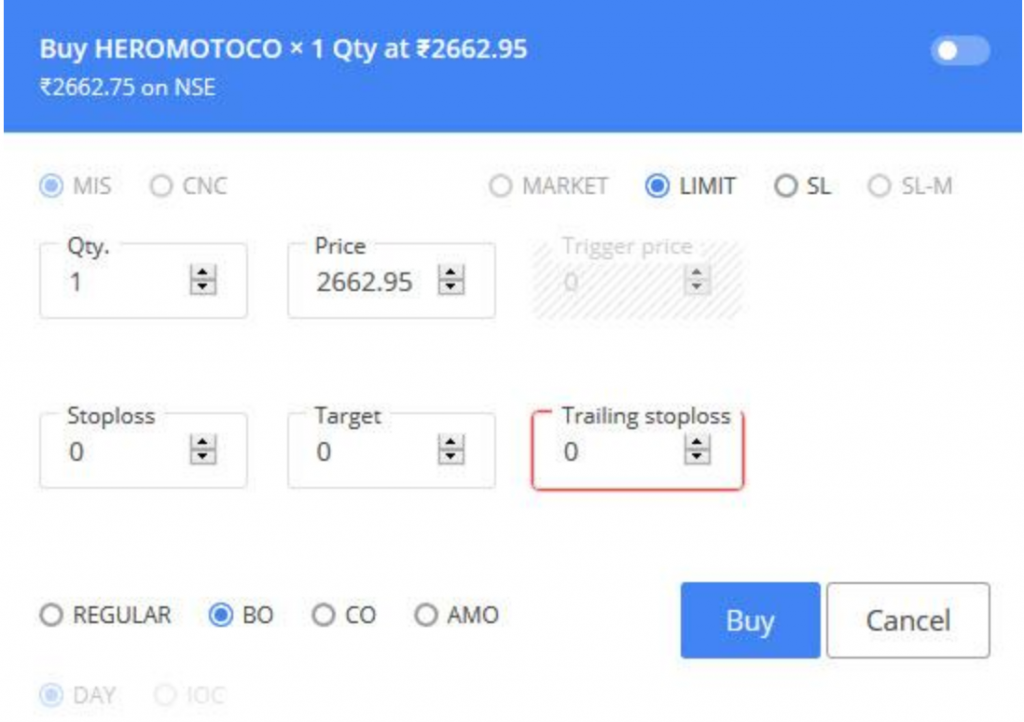Select the AMO order variety
The image size is (1024, 722).
coord(426,615)
